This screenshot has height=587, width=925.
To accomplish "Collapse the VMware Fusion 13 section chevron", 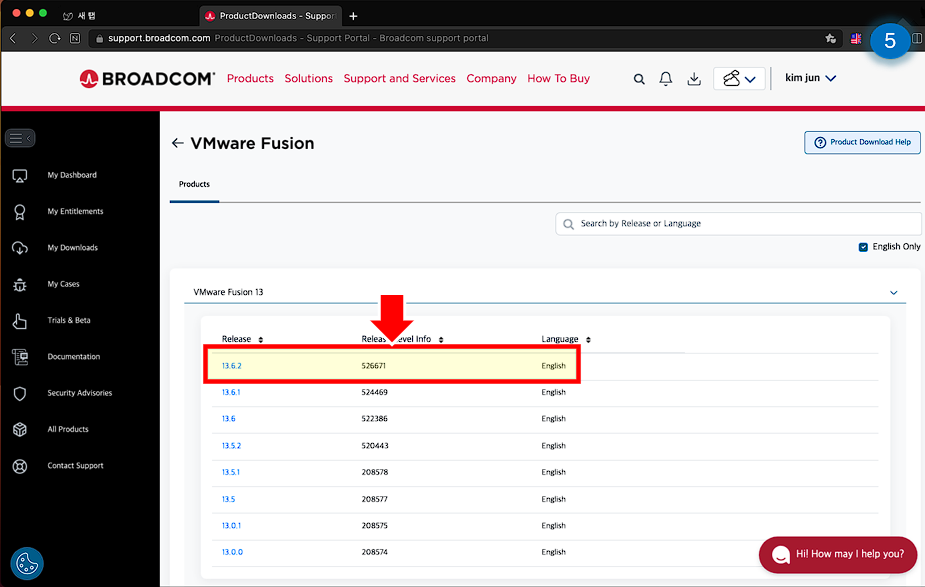I will point(893,293).
